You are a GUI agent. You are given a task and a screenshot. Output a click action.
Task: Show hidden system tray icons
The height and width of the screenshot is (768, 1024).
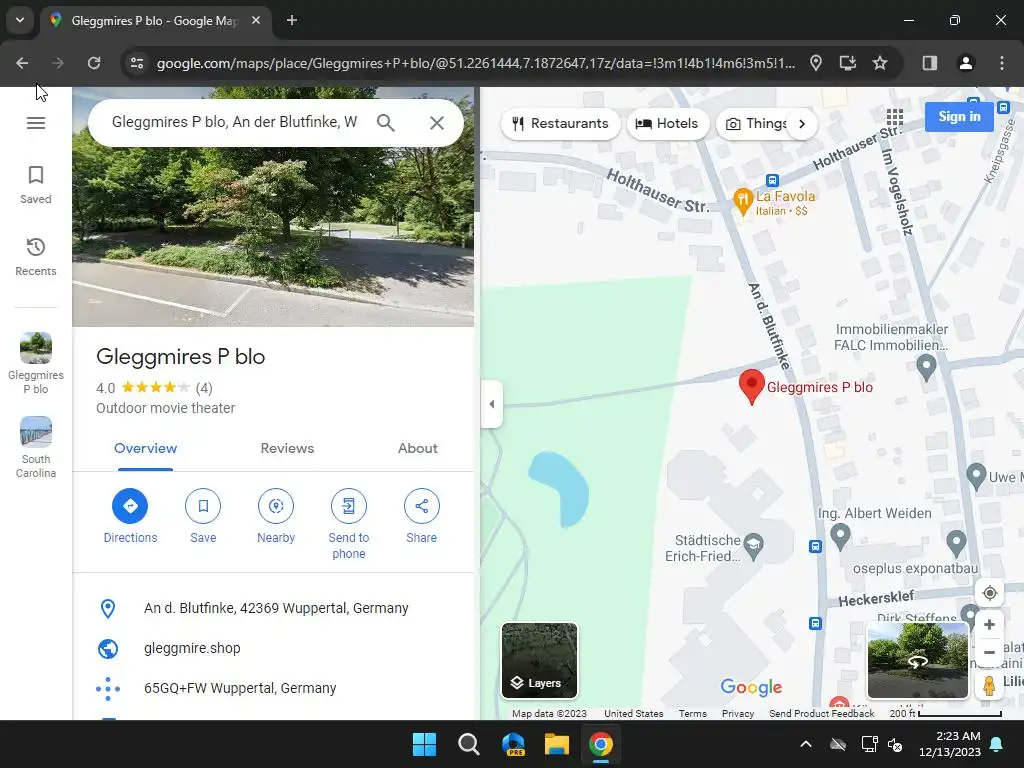pyautogui.click(x=806, y=744)
